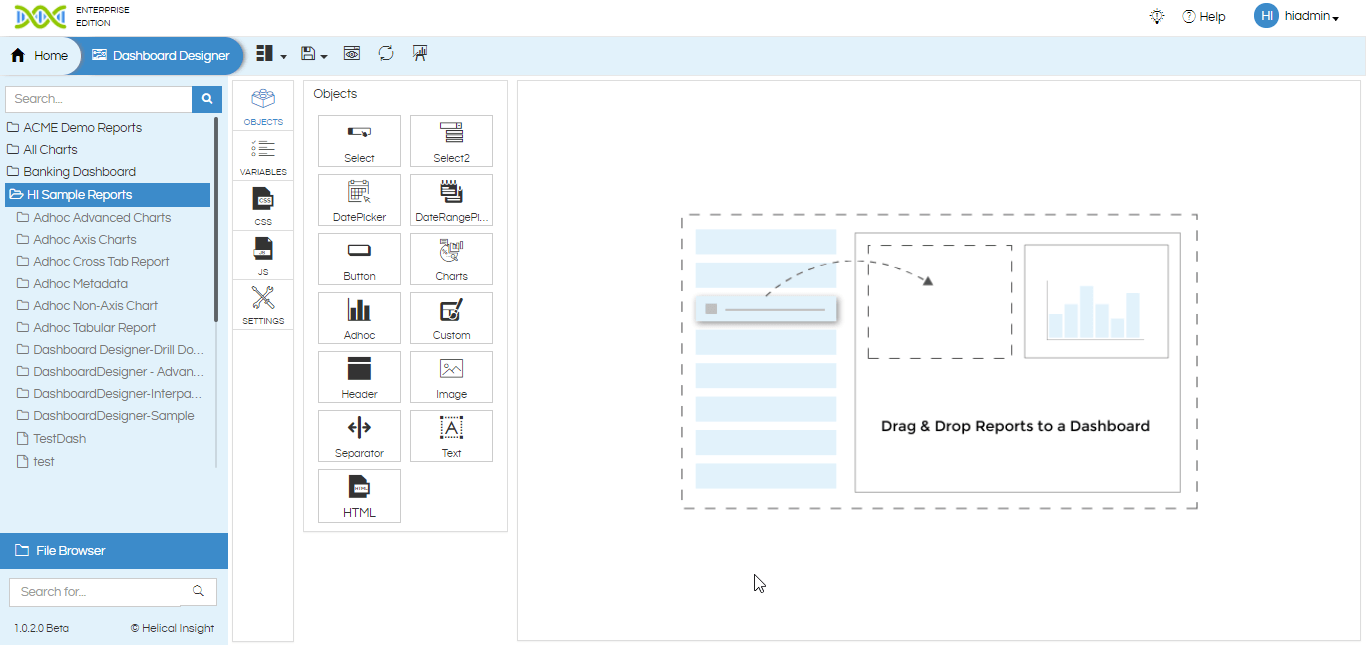Viewport: 1366px width, 658px height.
Task: Click the presentation chart toolbar icon
Action: click(420, 54)
